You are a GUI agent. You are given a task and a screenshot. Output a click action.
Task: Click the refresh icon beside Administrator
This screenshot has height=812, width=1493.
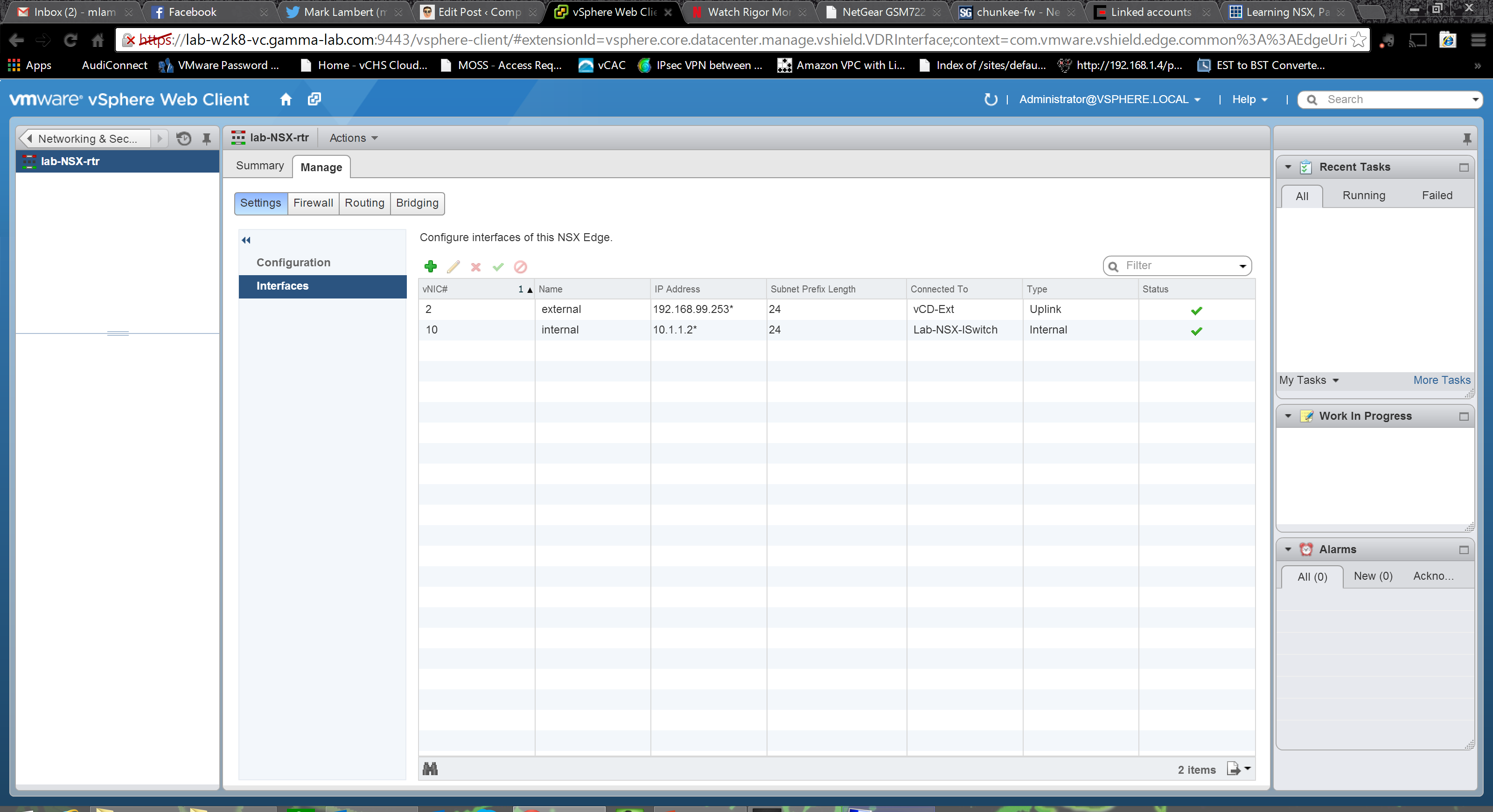991,100
